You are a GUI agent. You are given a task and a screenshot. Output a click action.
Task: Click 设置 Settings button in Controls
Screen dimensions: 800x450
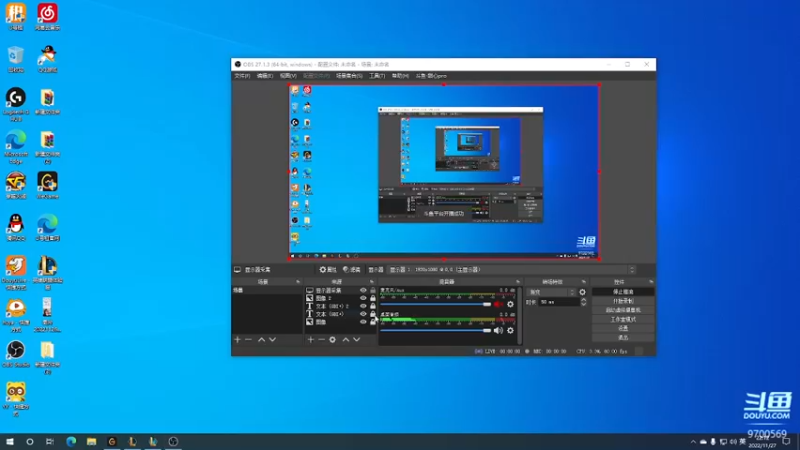point(623,329)
